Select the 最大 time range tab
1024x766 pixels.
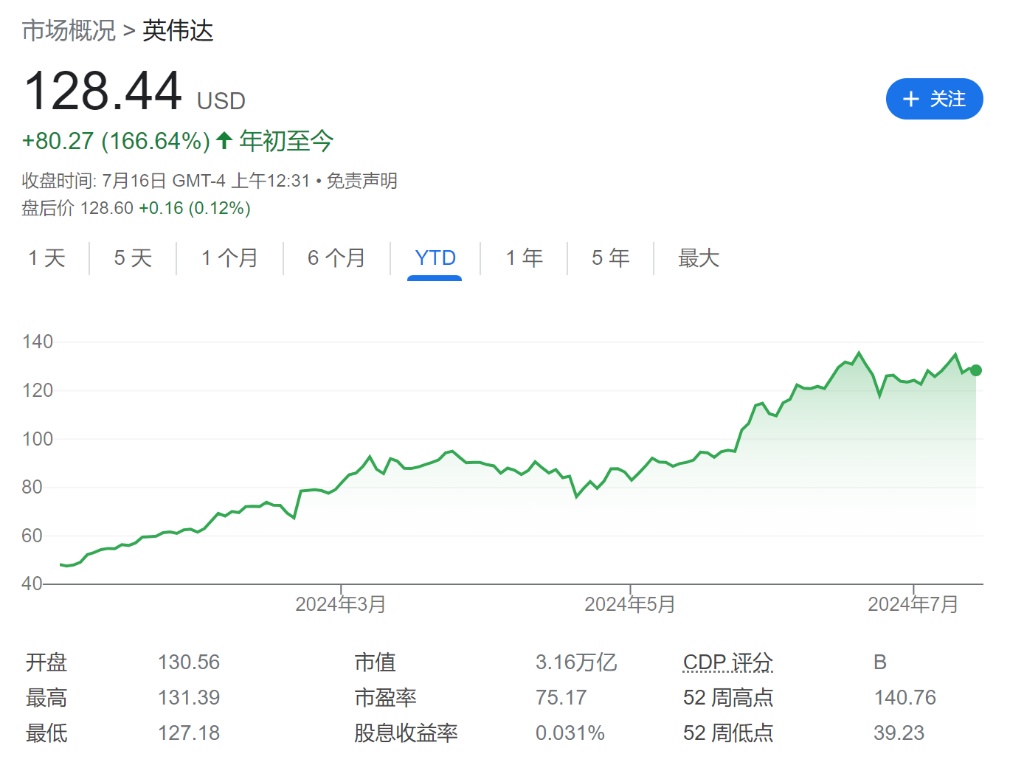[x=698, y=258]
